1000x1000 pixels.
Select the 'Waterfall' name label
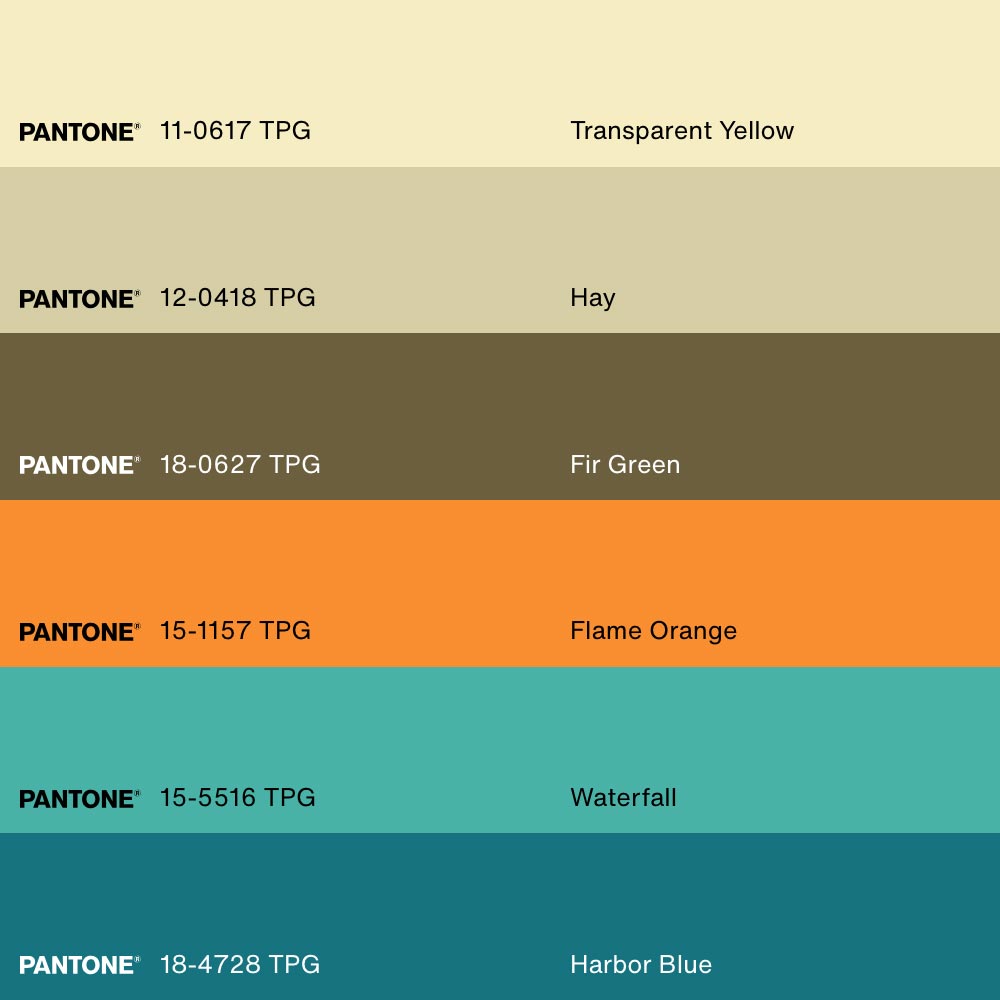tap(623, 798)
